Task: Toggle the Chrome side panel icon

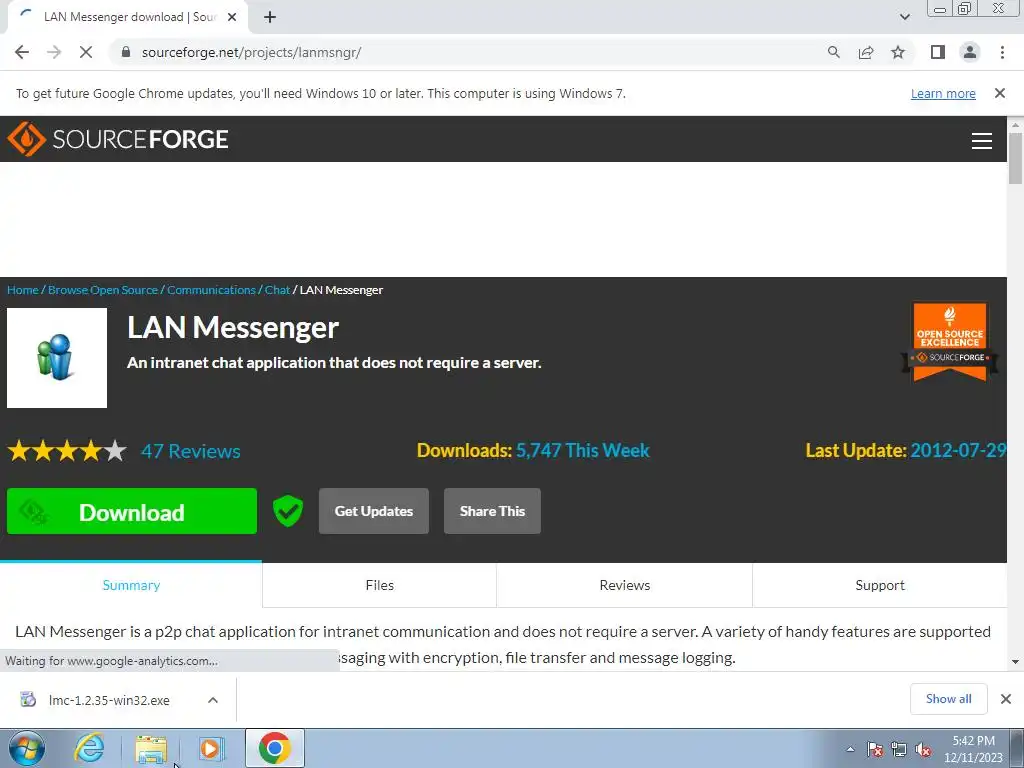Action: pyautogui.click(x=938, y=52)
